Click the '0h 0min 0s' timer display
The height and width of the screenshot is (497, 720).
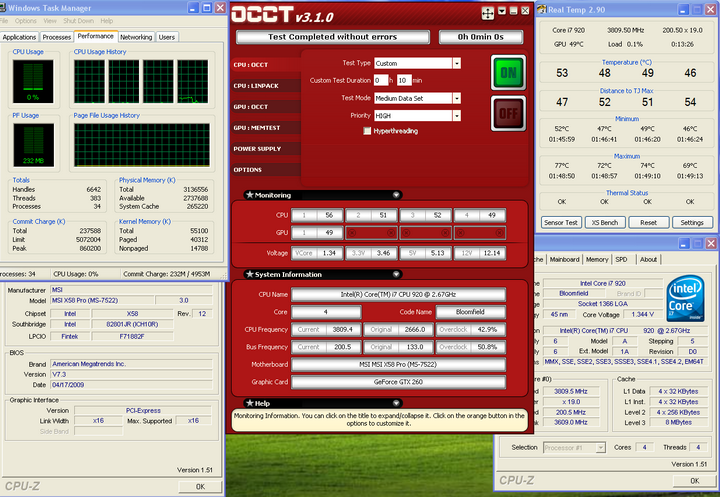tap(481, 37)
